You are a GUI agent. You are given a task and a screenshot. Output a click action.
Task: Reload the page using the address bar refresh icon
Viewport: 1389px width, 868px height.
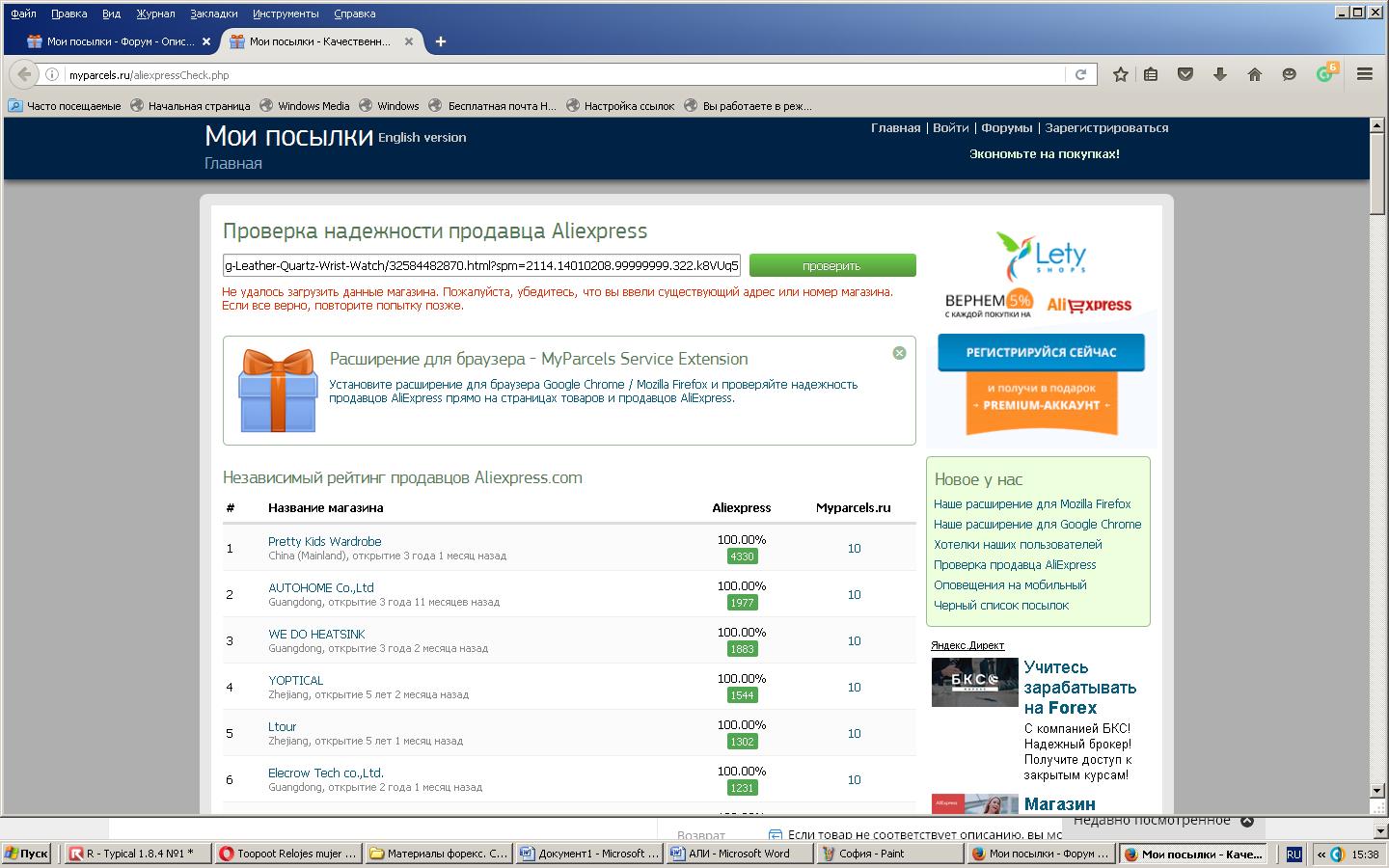point(1081,74)
